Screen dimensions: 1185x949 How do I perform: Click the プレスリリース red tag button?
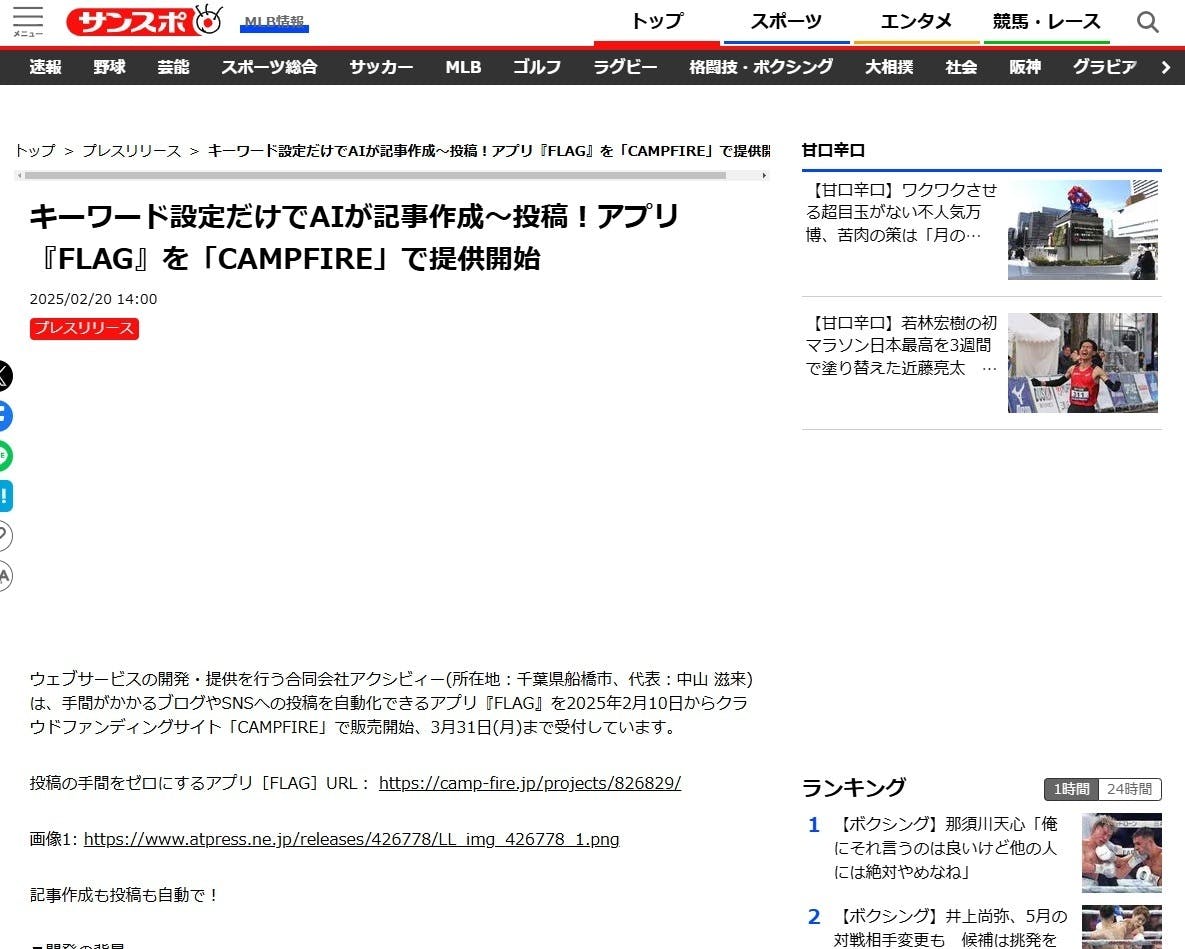tap(84, 328)
